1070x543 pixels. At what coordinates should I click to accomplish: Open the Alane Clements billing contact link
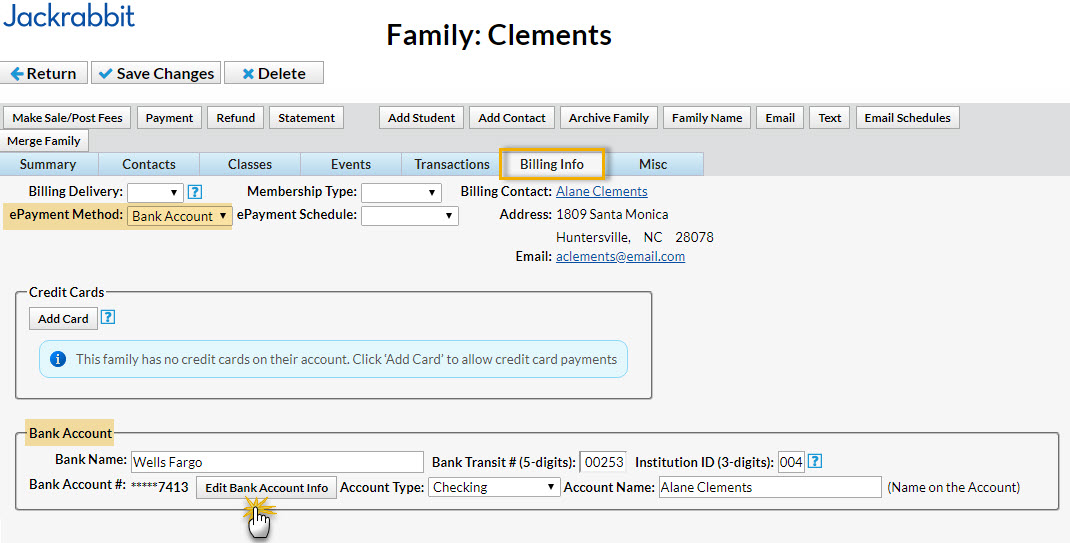click(x=601, y=191)
